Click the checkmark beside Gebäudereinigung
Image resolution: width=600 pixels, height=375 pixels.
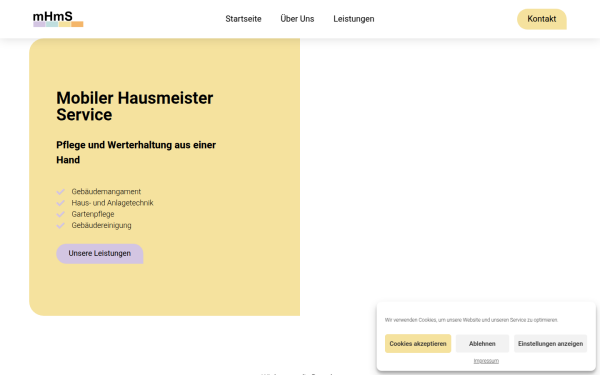point(60,225)
